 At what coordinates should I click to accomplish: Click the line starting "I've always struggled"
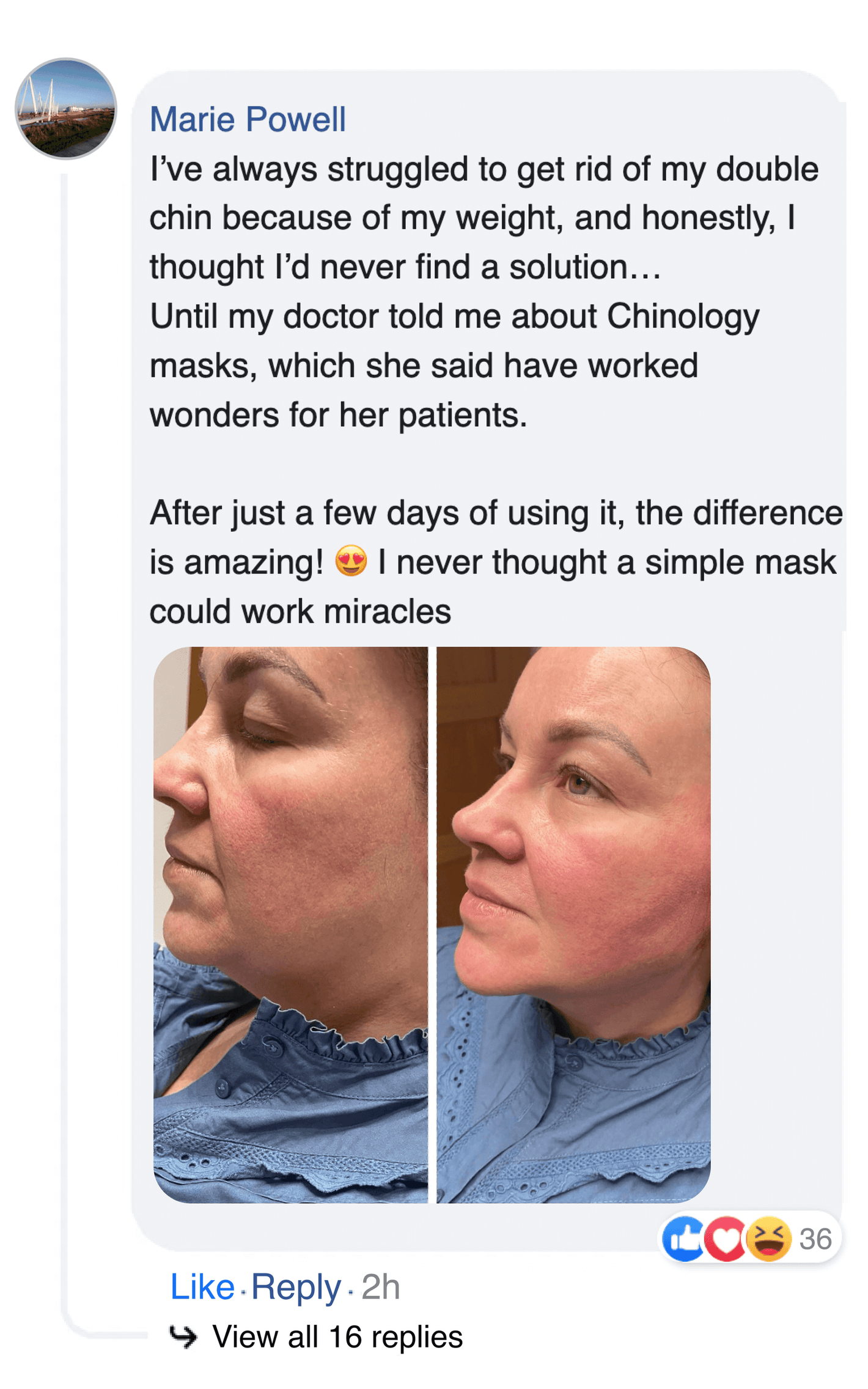click(x=484, y=169)
